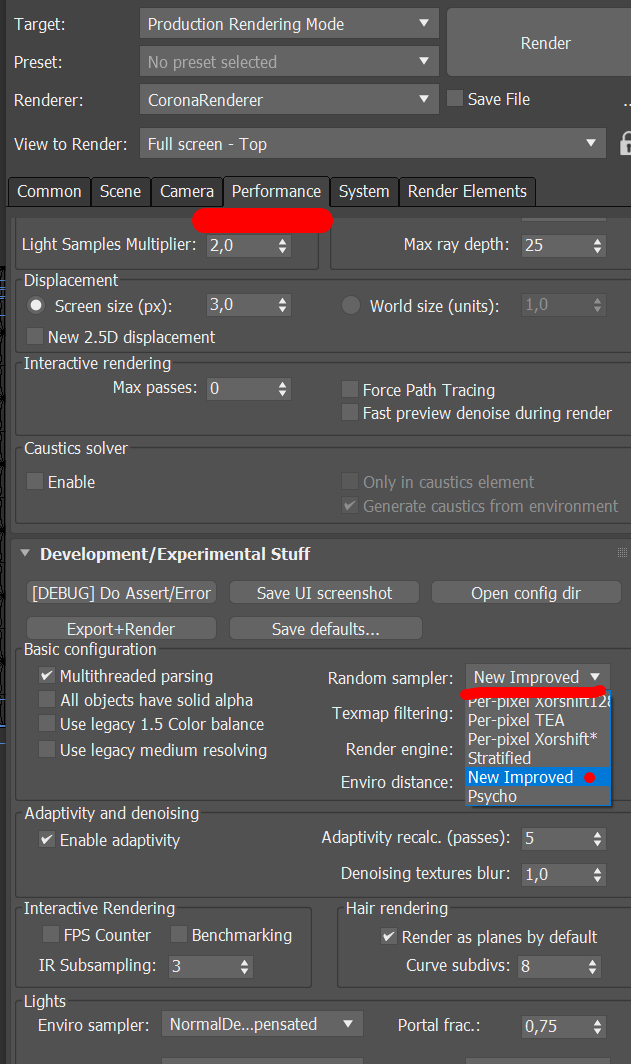
Task: Switch to the Common tab
Action: tap(49, 191)
